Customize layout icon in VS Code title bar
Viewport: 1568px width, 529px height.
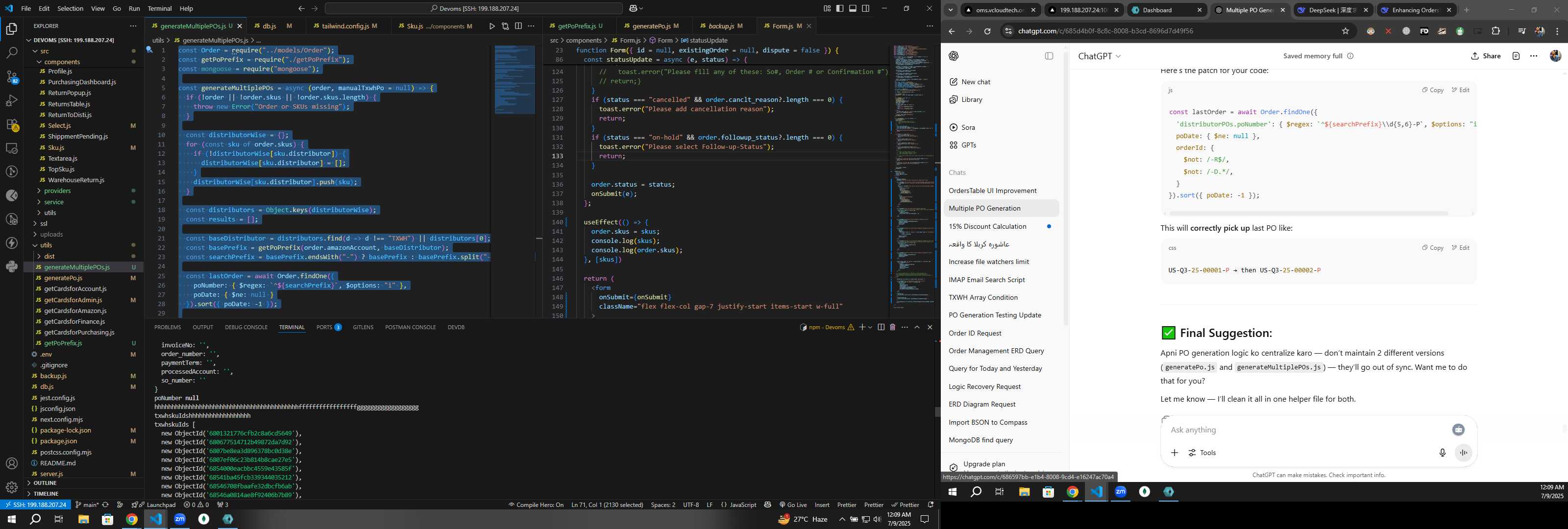827,8
